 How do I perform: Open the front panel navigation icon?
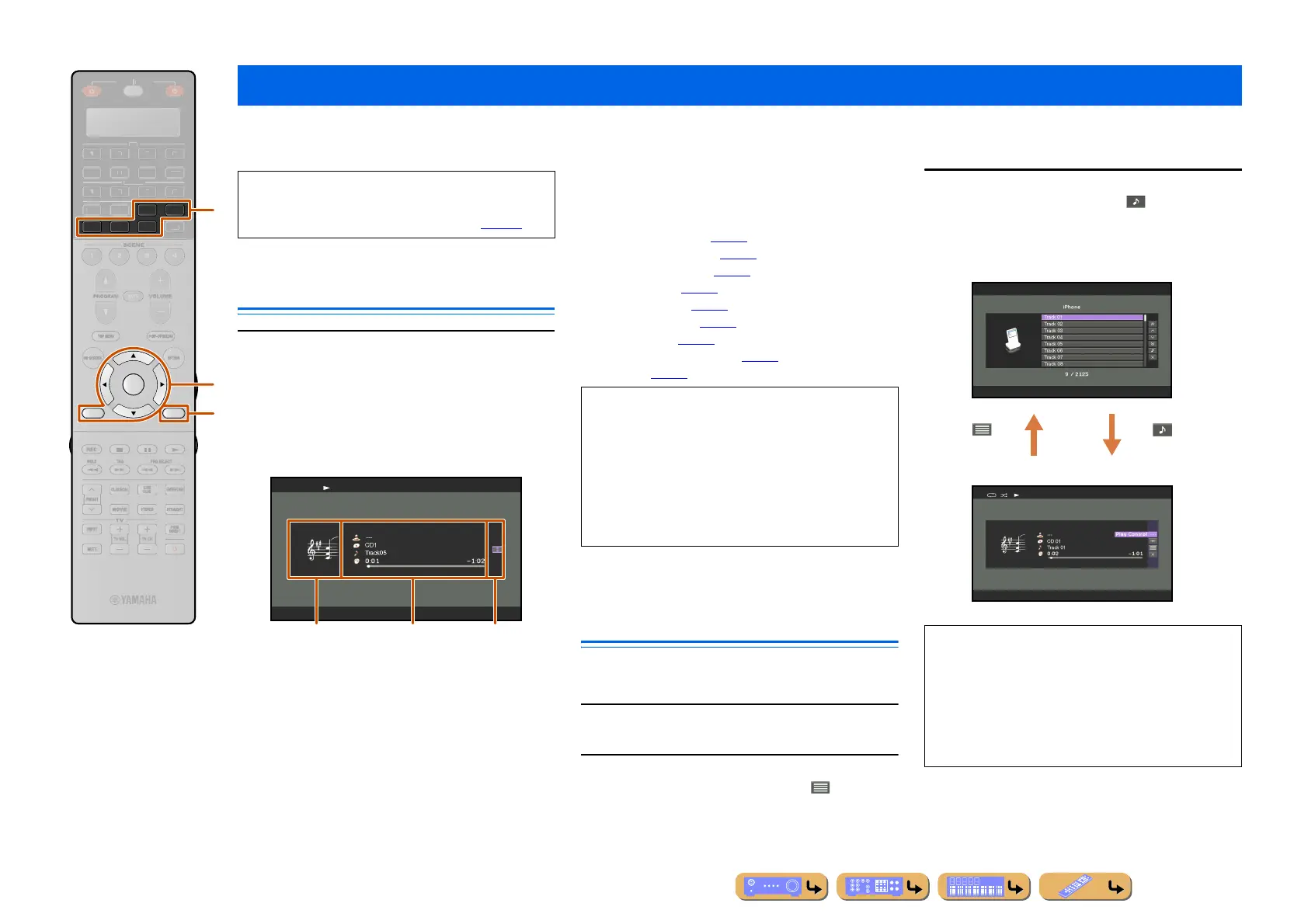coord(782,887)
